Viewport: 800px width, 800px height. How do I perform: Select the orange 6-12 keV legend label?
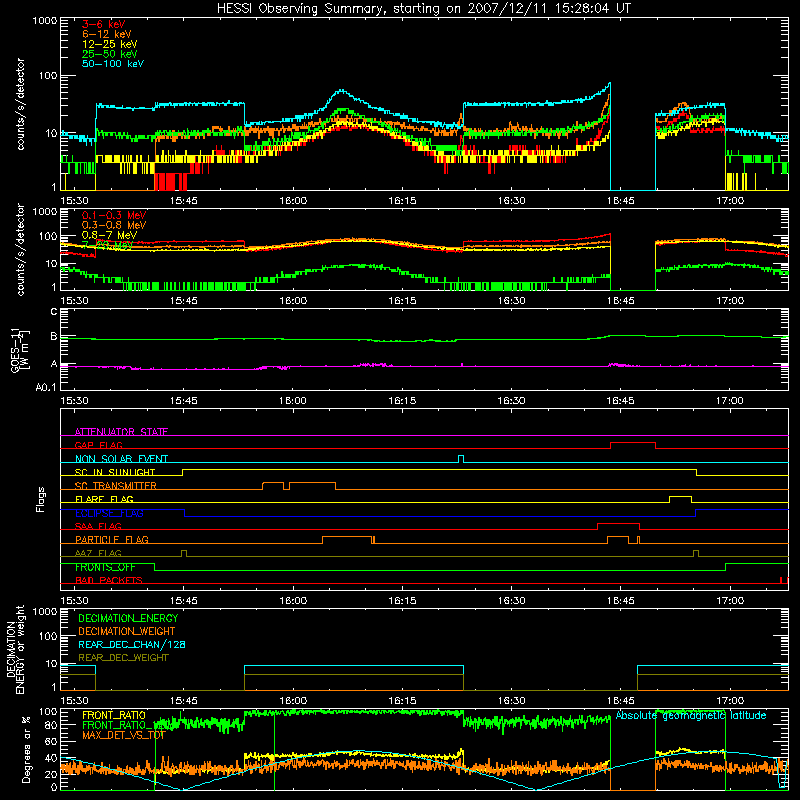coord(107,34)
